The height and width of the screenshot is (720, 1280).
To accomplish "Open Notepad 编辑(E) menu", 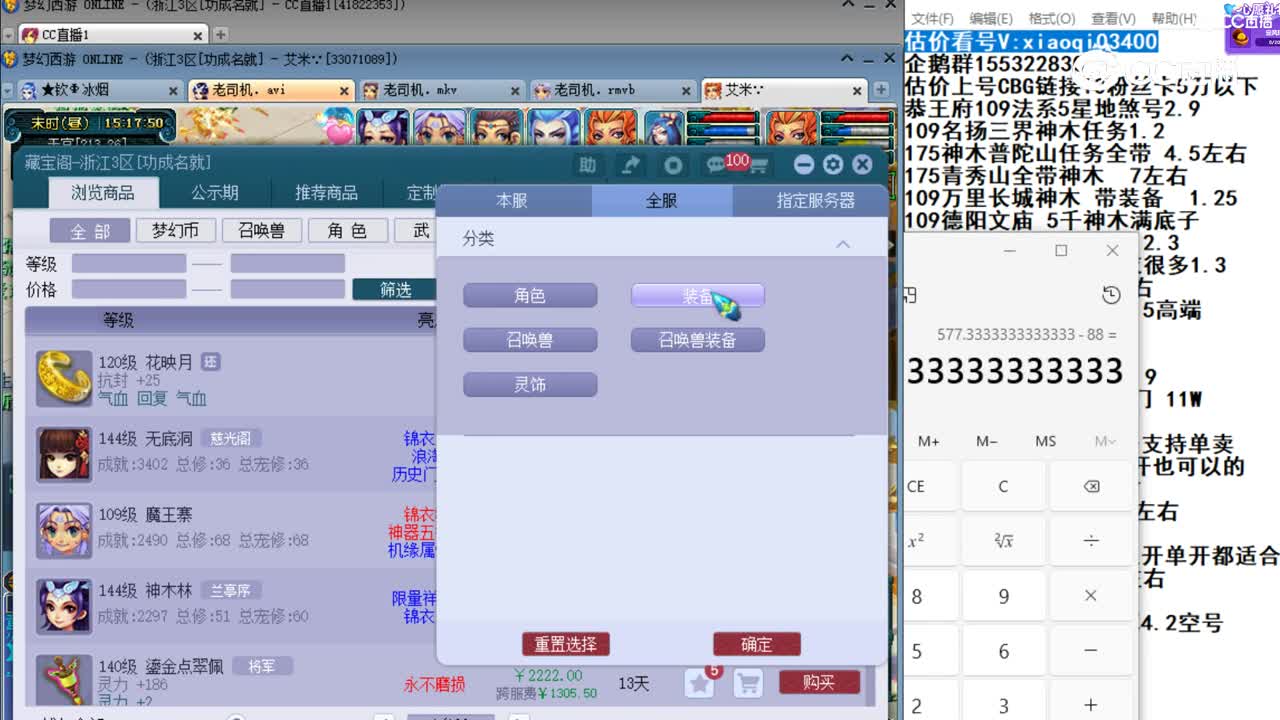I will tap(991, 19).
